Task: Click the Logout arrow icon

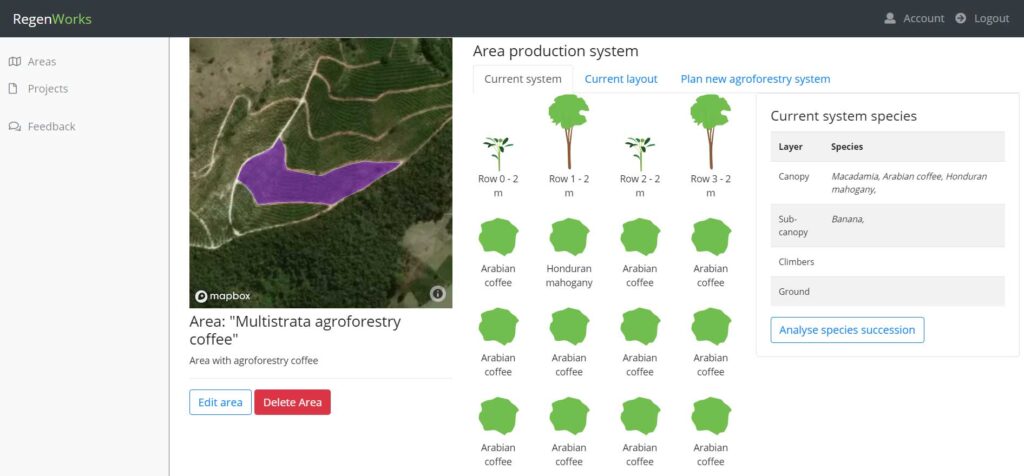Action: 960,18
